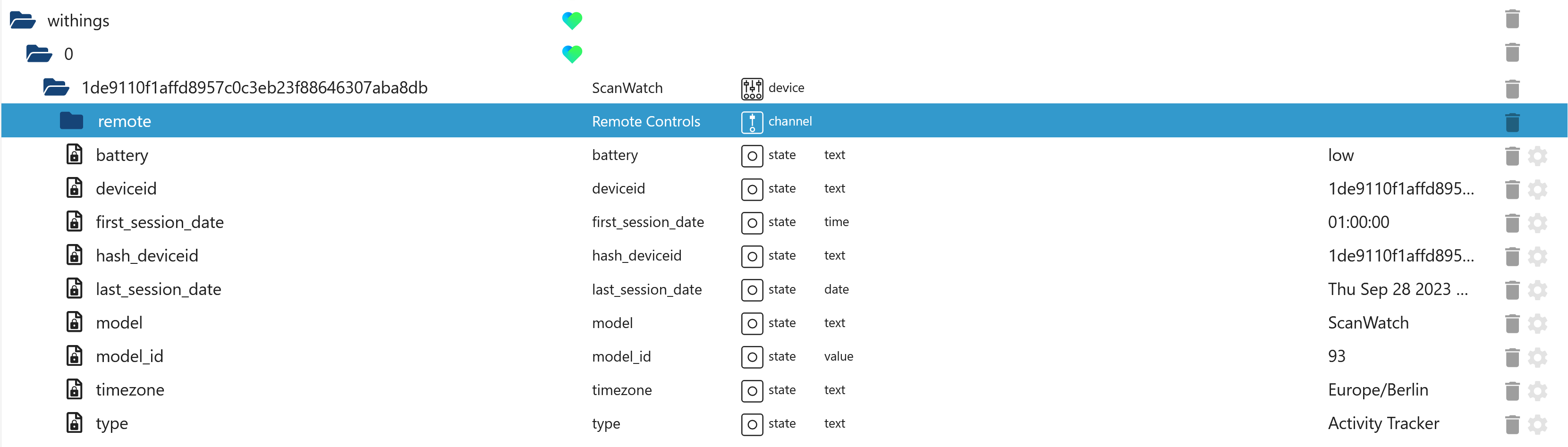Delete the remote channel with trash icon
The width and height of the screenshot is (1568, 447).
1512,122
